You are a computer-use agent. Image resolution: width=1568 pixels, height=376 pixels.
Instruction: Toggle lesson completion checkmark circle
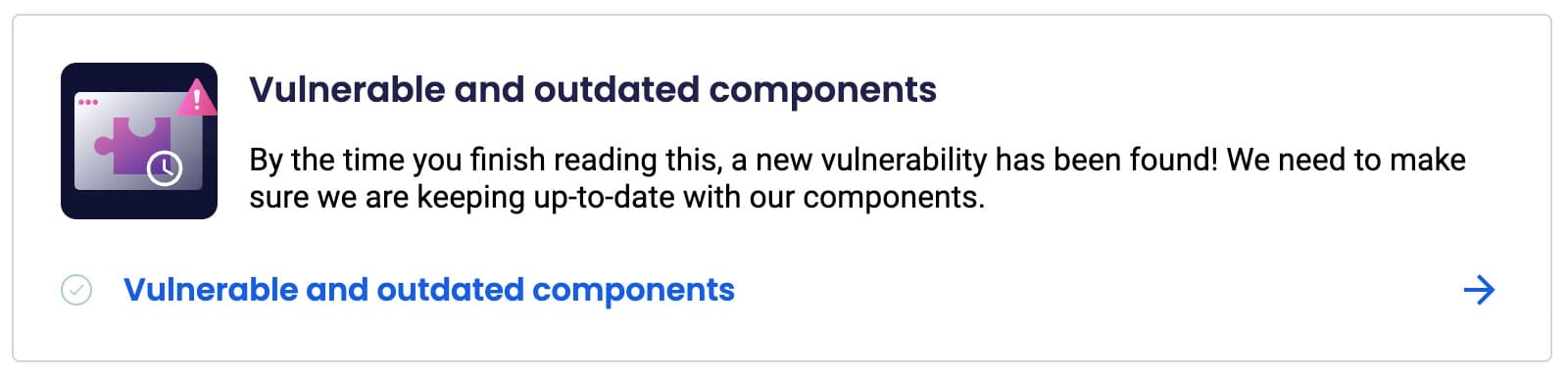[76, 290]
